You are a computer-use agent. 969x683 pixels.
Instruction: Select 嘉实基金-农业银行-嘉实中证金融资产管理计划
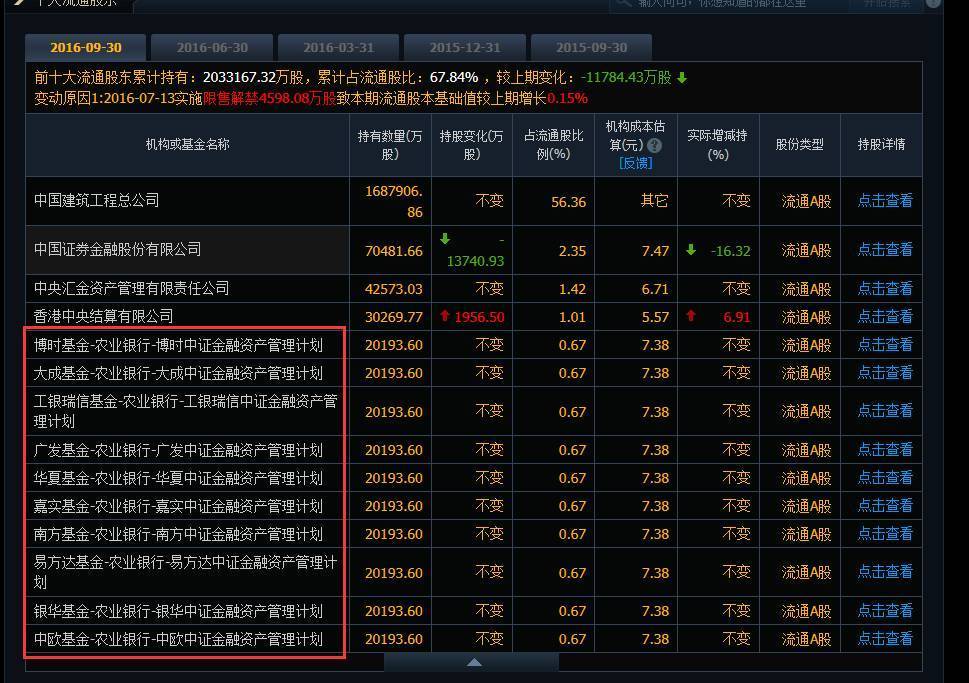[178, 506]
